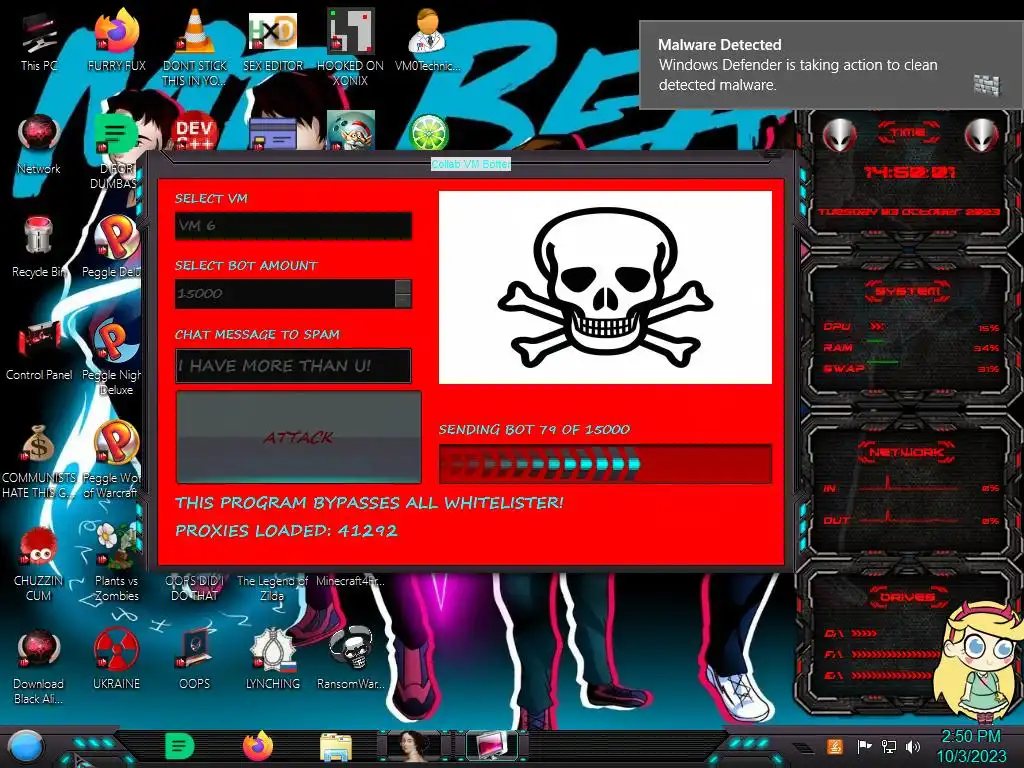Screen dimensions: 1024x768
Task: Open the network tray icon
Action: [889, 746]
